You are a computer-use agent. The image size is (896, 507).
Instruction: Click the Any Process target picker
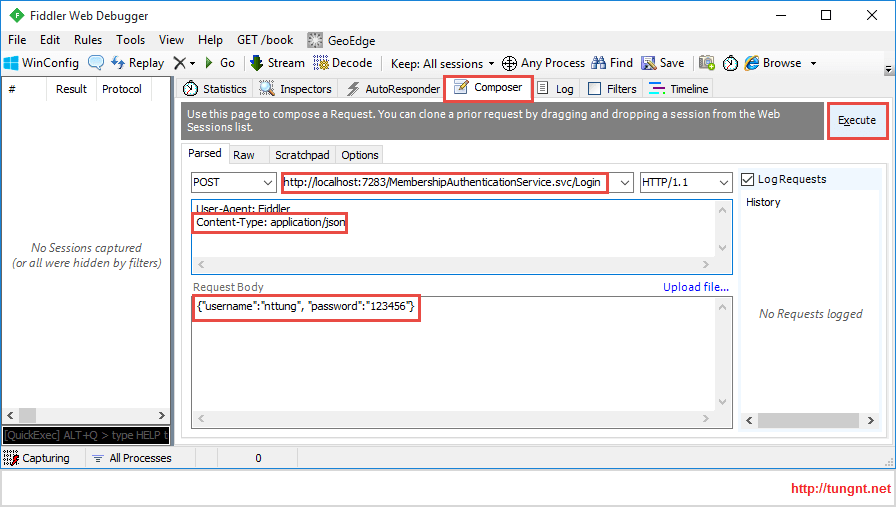tap(543, 63)
